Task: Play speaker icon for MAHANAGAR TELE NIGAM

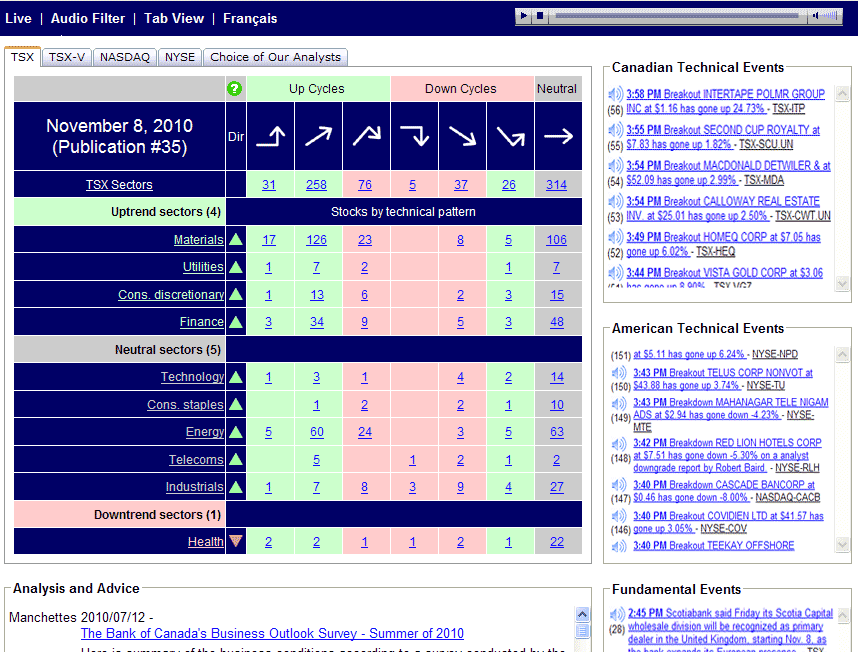Action: tap(619, 404)
